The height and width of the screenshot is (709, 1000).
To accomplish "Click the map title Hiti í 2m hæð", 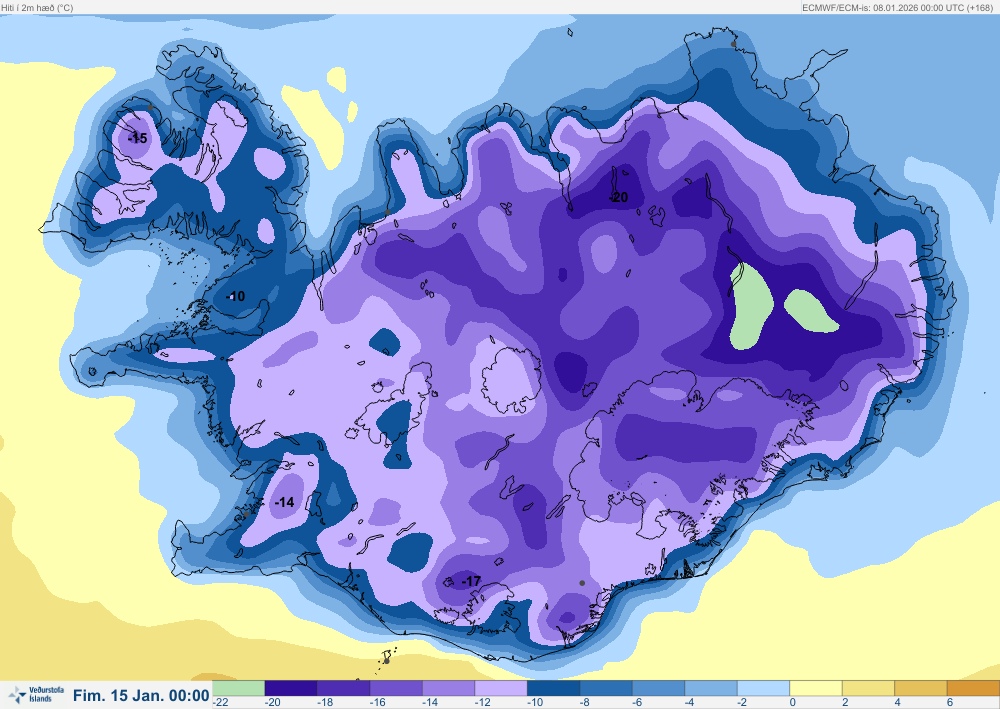I will click(x=37, y=8).
